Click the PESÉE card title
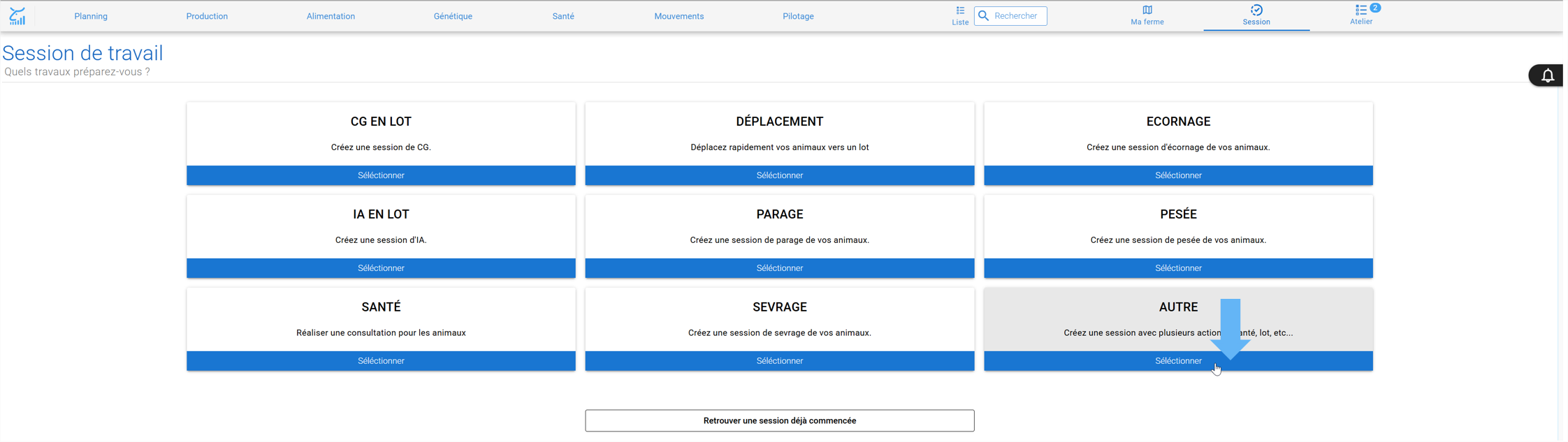Image resolution: width=1568 pixels, height=442 pixels. coord(1178,214)
